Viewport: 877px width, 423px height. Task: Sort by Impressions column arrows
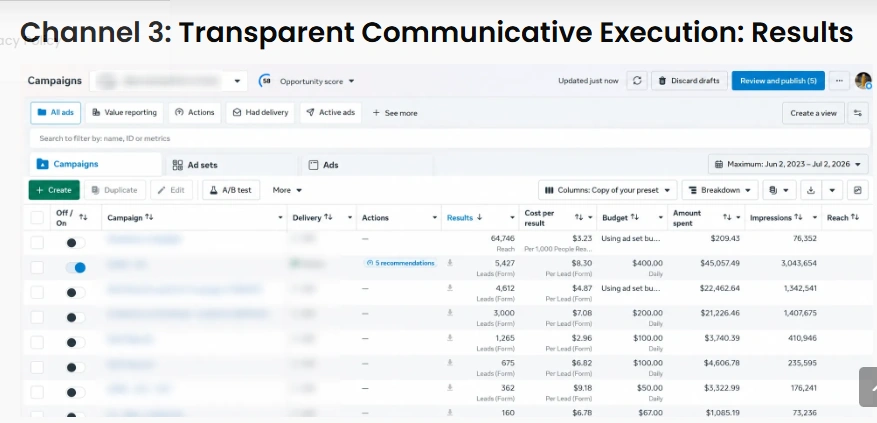click(x=798, y=217)
